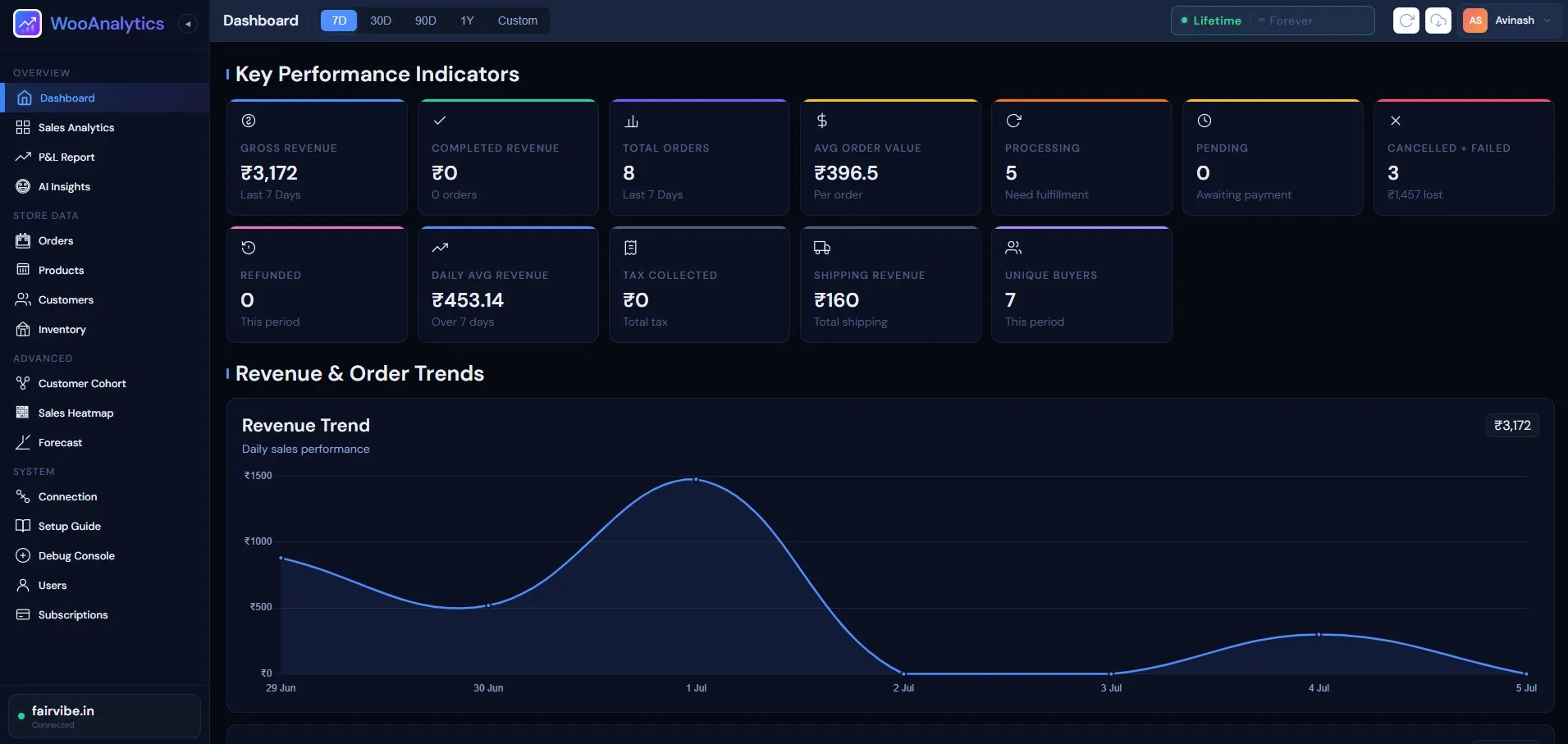
Task: Click the Avg Order Value dollar icon
Action: 822,121
